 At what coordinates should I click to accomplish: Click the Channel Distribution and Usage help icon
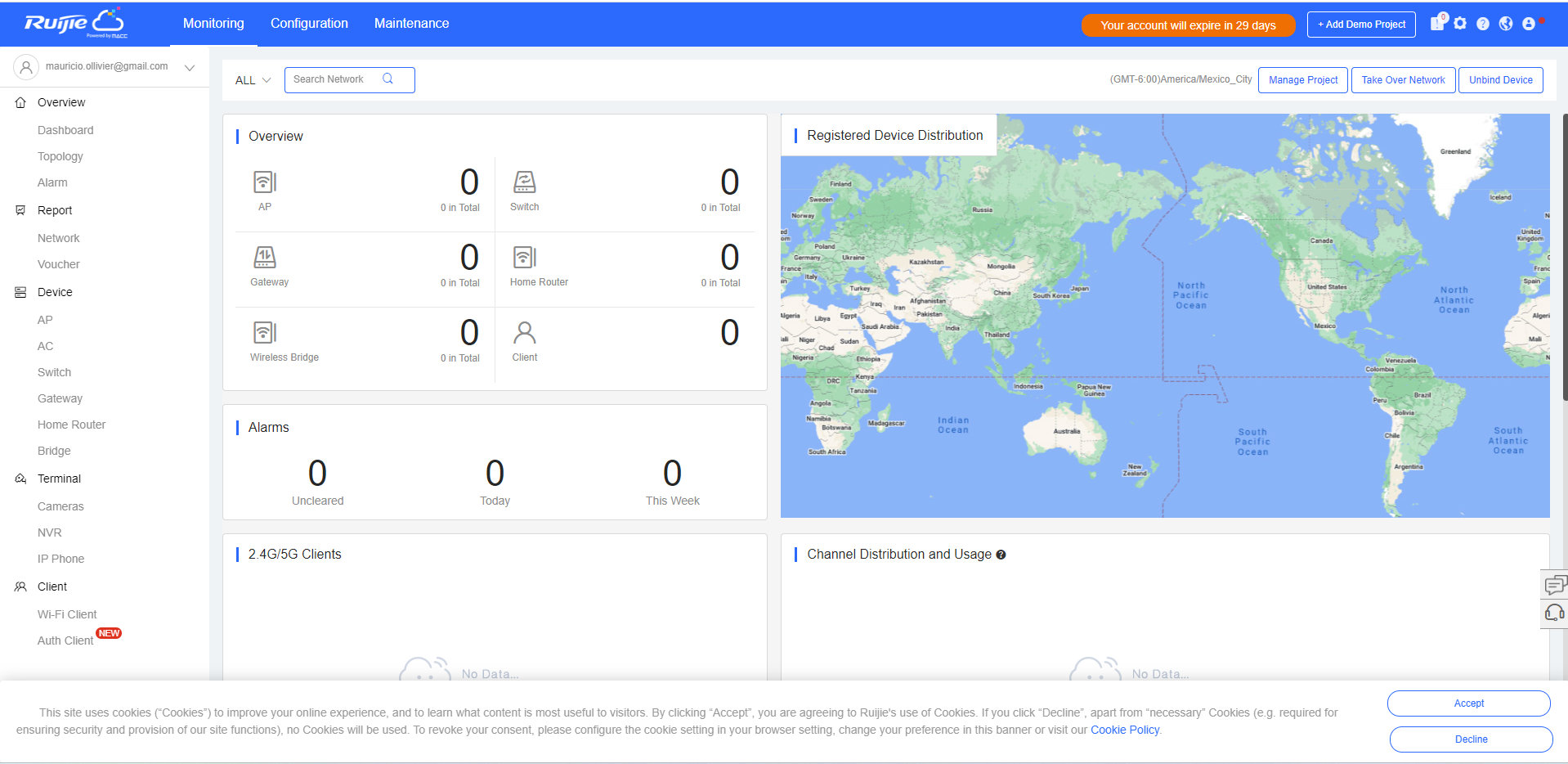(x=1001, y=555)
